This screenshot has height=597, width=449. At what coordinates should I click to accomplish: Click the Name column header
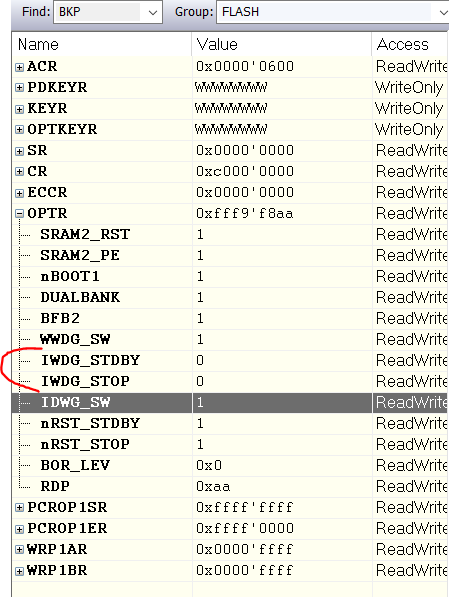click(x=102, y=45)
